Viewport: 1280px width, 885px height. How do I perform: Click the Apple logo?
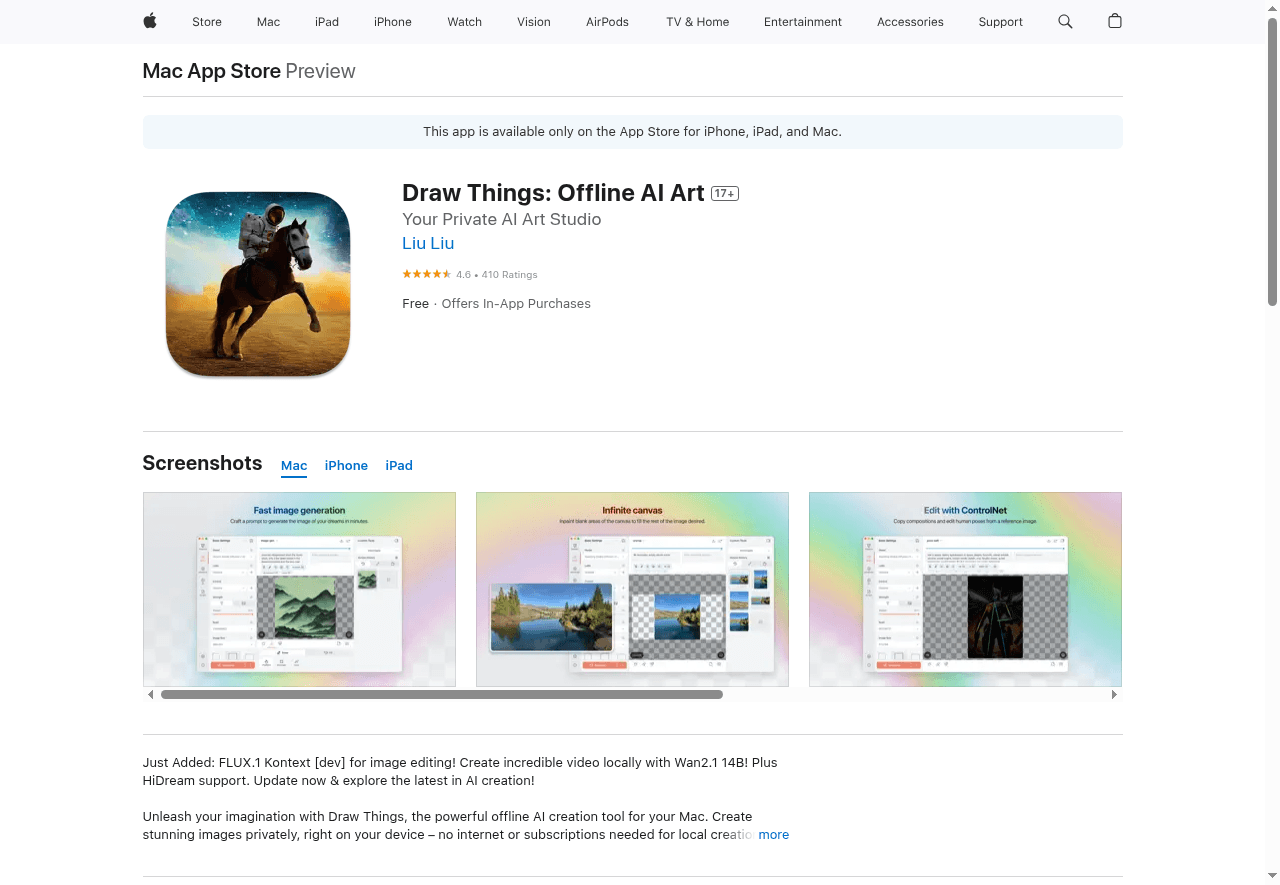pos(149,21)
